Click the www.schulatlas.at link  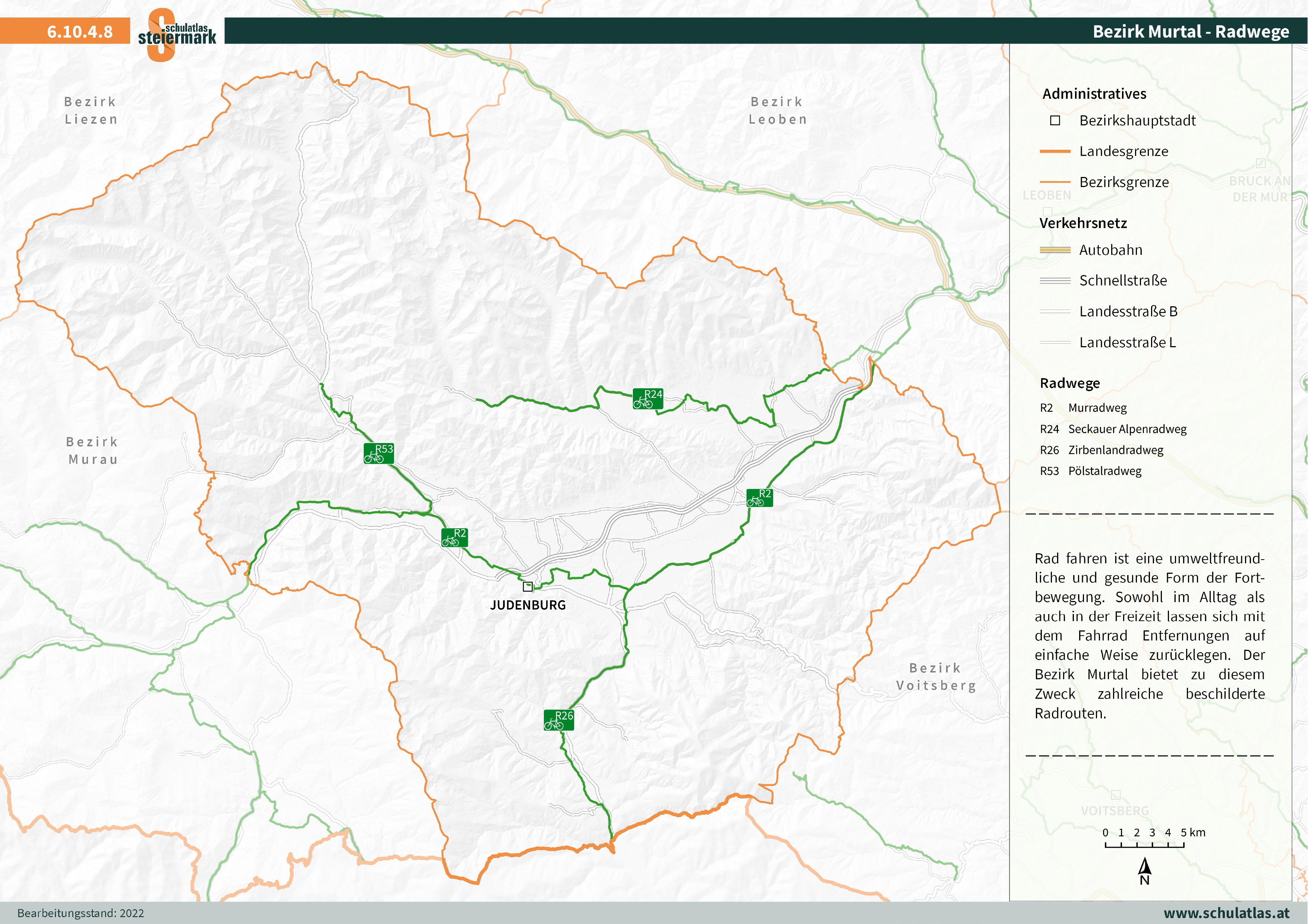pos(1226,912)
